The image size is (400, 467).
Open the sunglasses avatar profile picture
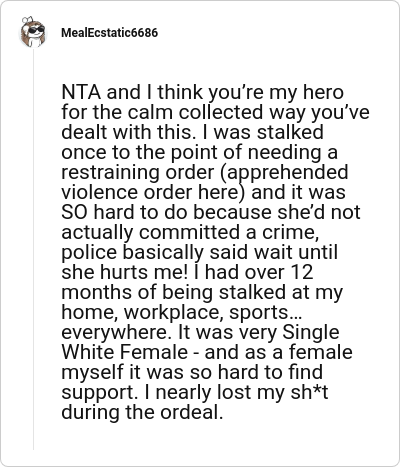click(x=33, y=32)
